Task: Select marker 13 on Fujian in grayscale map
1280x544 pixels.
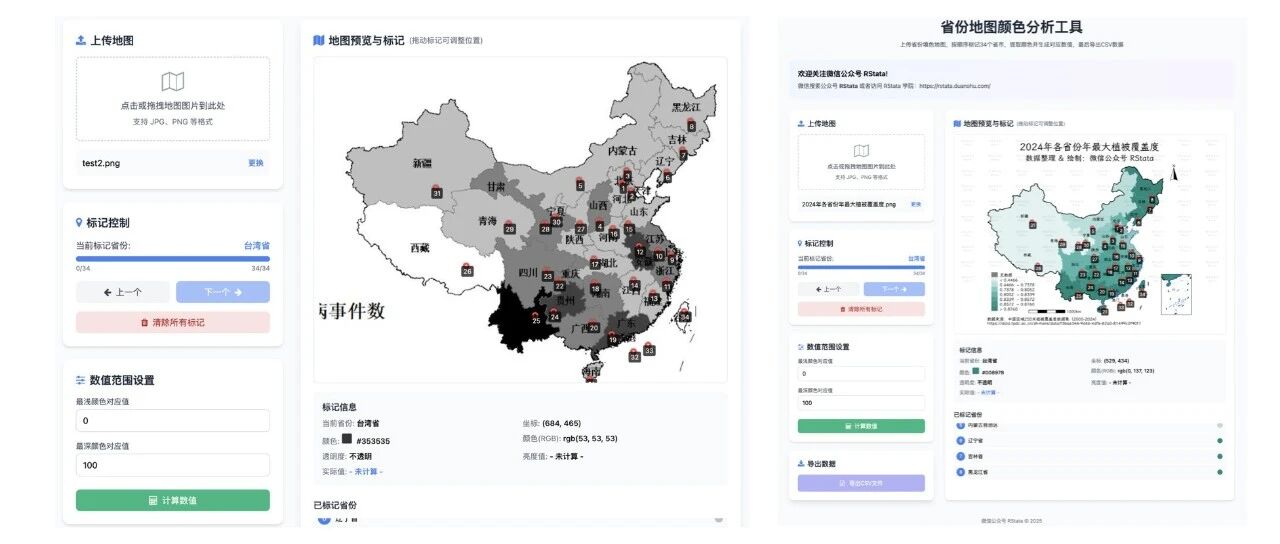Action: pos(653,297)
